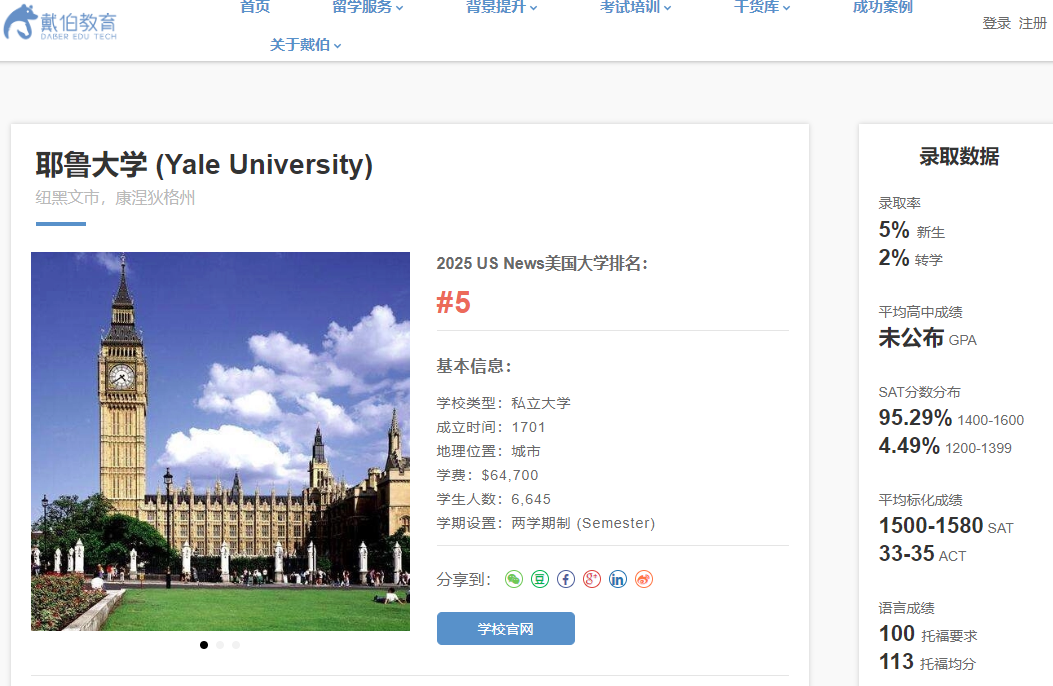The width and height of the screenshot is (1053, 686).
Task: Click the Douban share icon
Action: tap(539, 579)
